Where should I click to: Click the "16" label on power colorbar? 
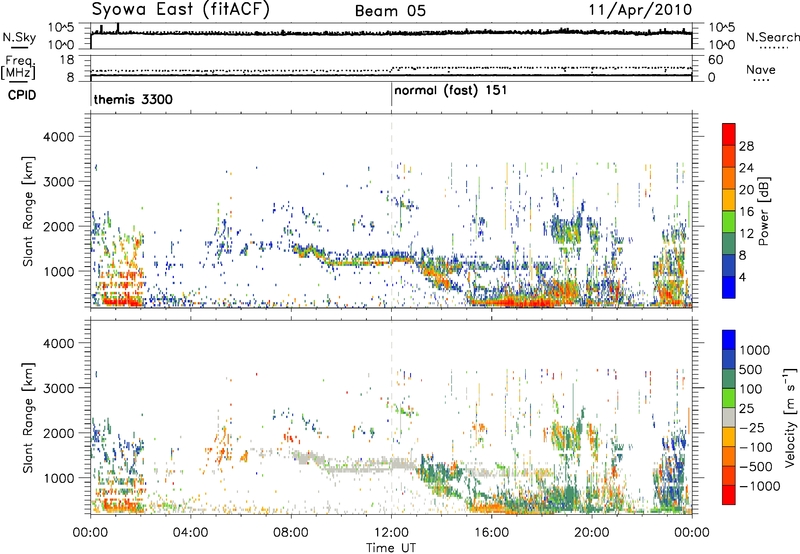coord(746,212)
